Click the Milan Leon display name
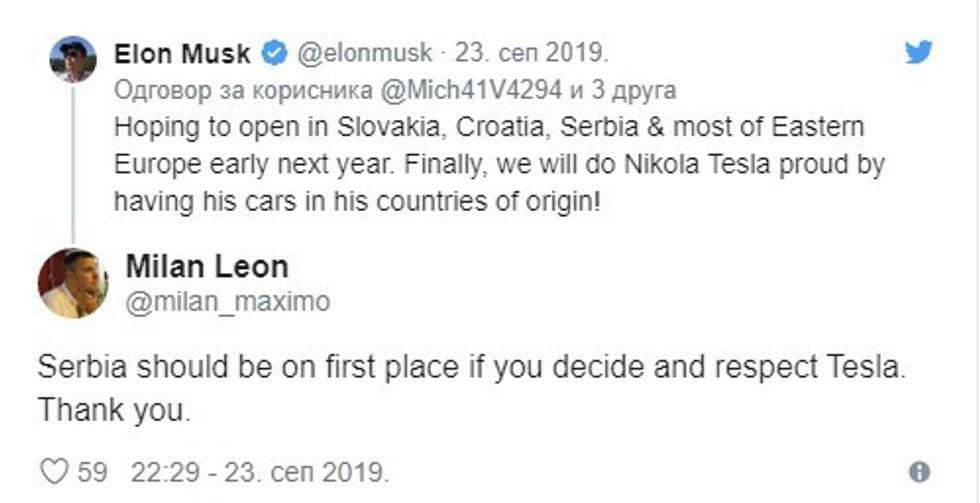 click(x=206, y=267)
